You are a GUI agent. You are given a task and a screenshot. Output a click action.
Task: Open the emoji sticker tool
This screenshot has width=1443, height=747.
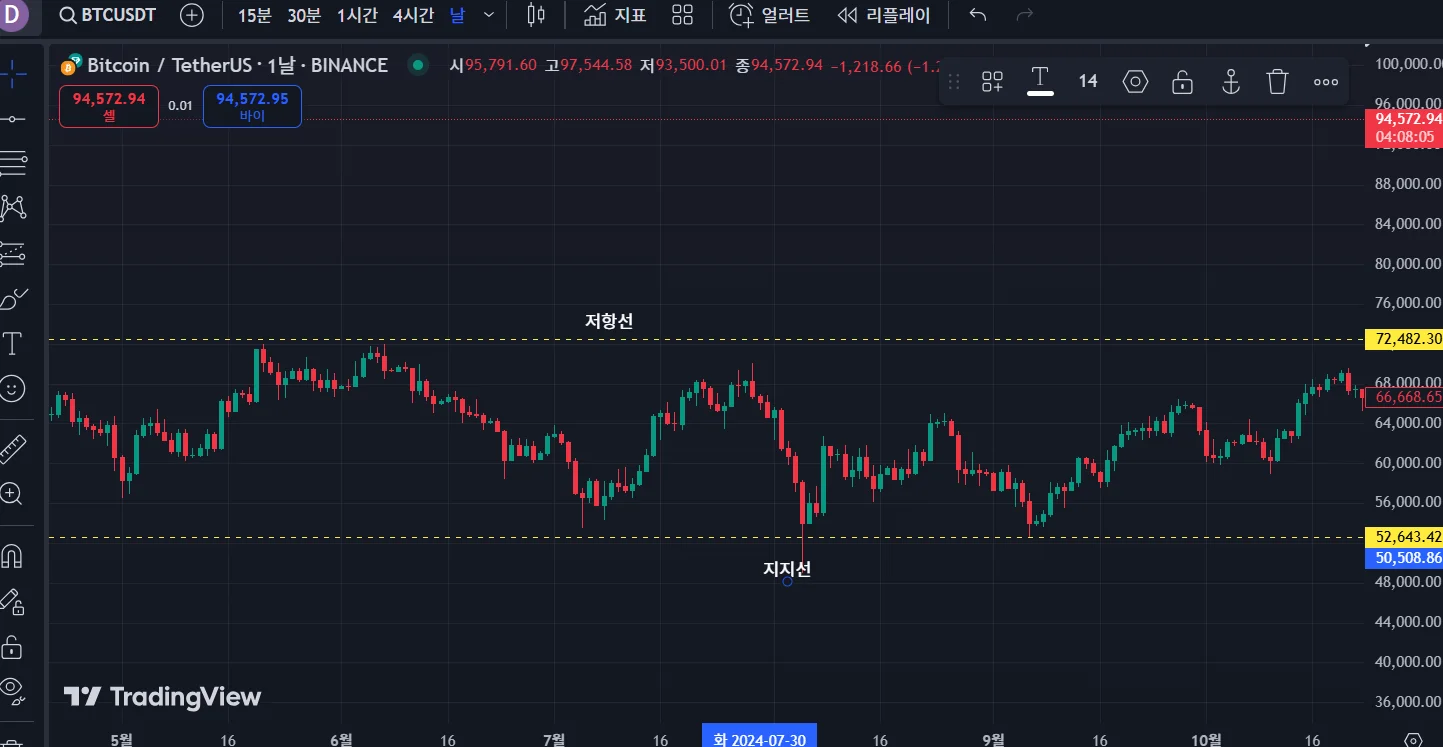pyautogui.click(x=14, y=389)
